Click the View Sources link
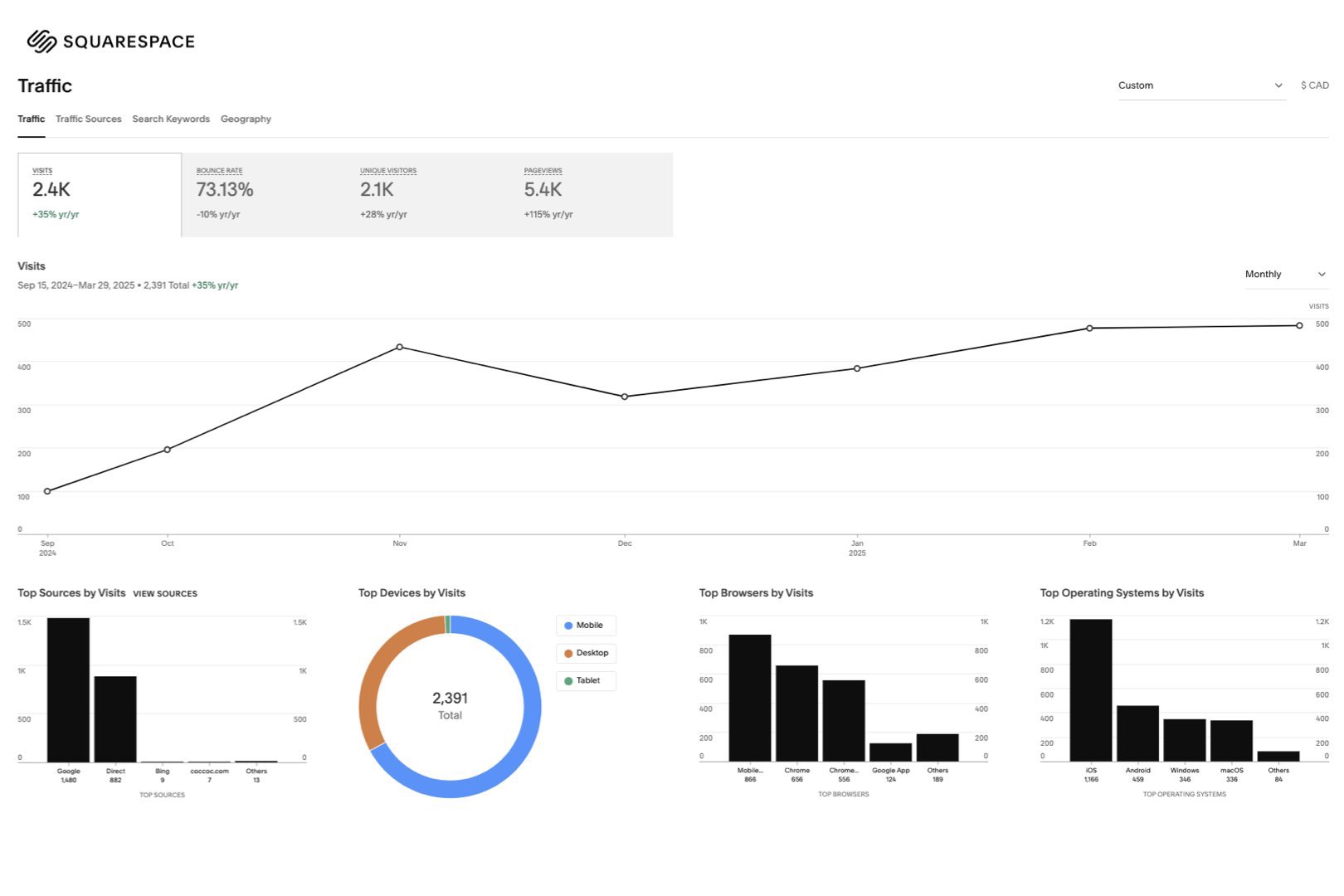 (165, 594)
